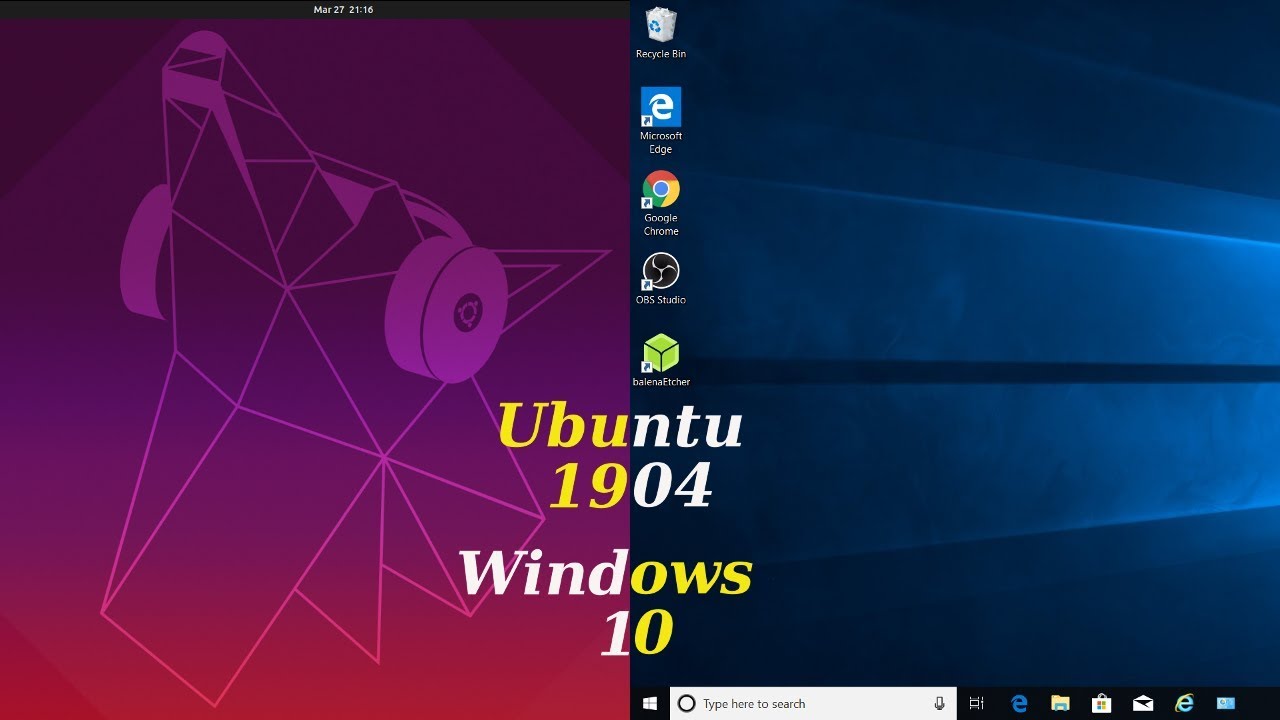Viewport: 1280px width, 720px height.
Task: Open the Mail app from the taskbar
Action: coord(1143,704)
